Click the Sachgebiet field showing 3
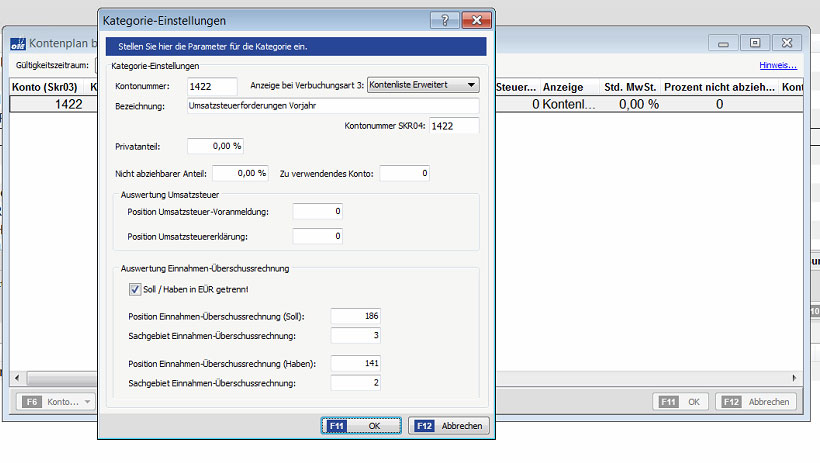Viewport: 820px width, 463px height. [356, 335]
